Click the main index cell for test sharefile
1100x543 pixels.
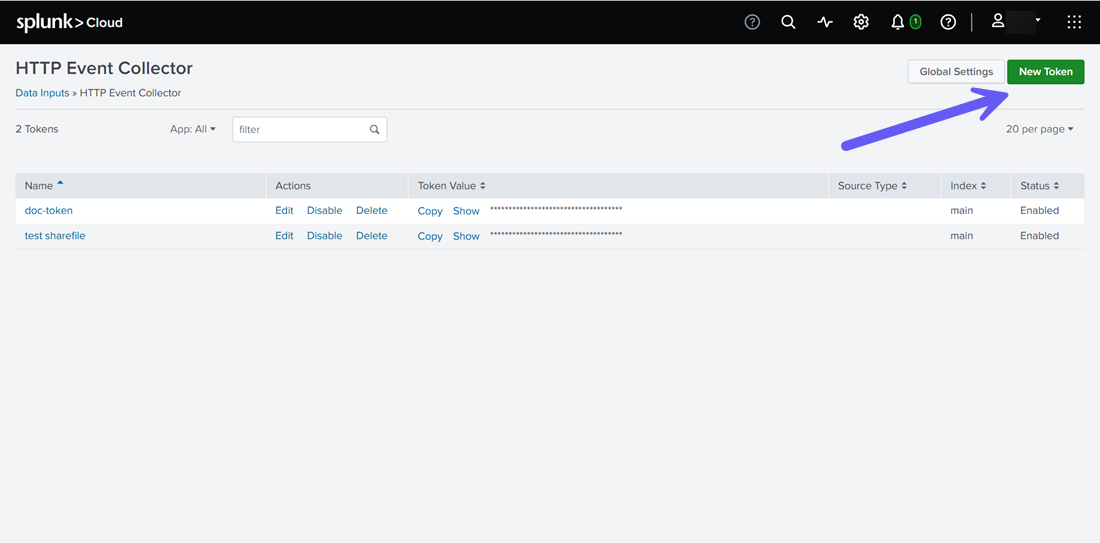(x=962, y=236)
